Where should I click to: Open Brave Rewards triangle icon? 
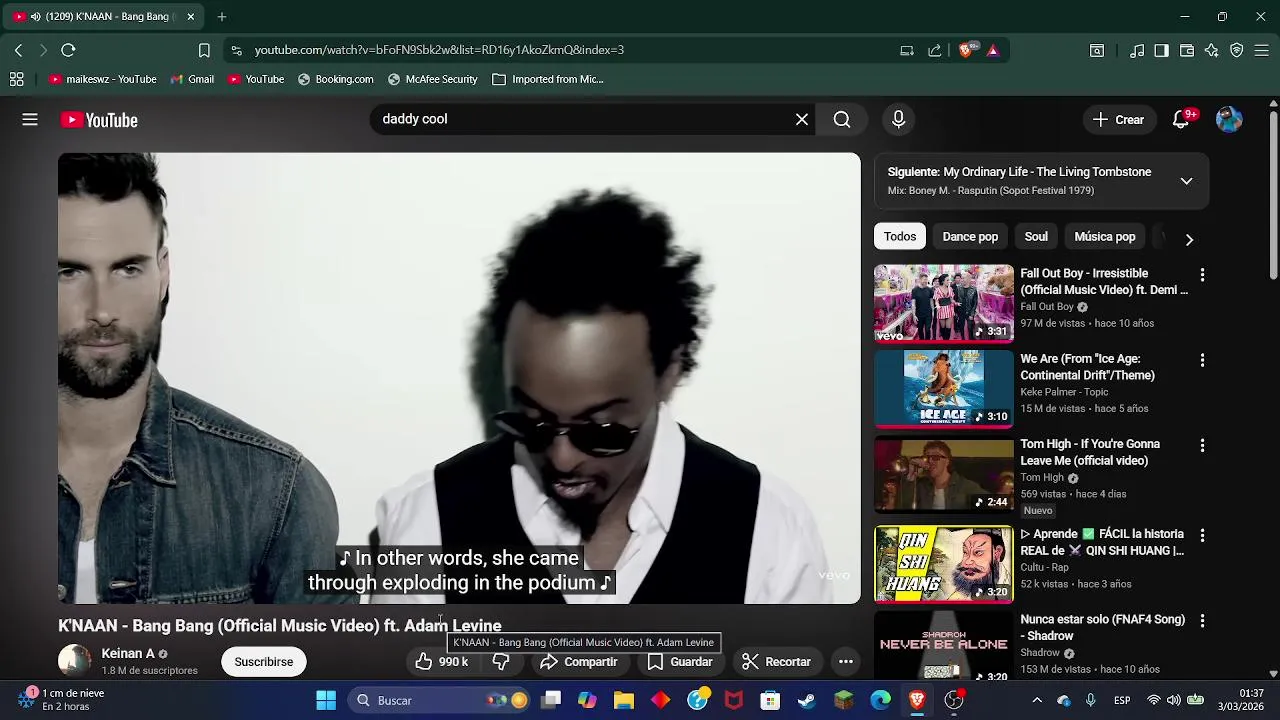[993, 50]
